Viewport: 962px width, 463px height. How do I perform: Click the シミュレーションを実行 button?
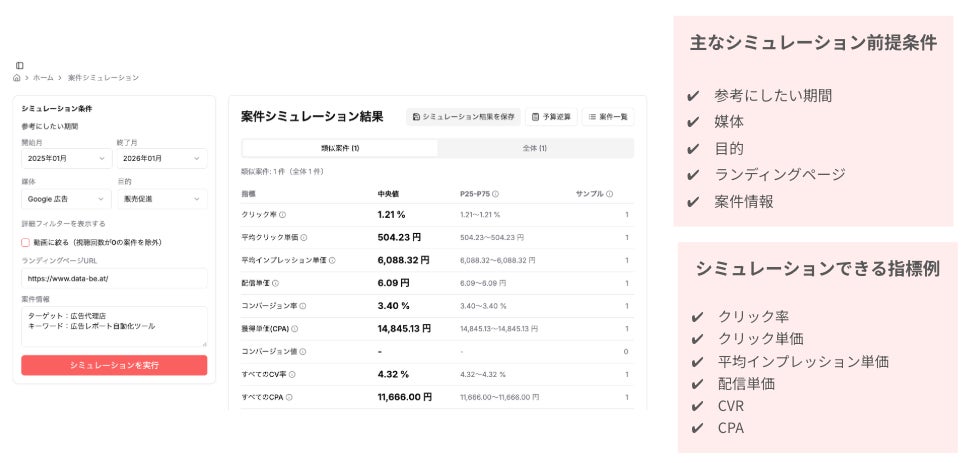click(x=114, y=365)
